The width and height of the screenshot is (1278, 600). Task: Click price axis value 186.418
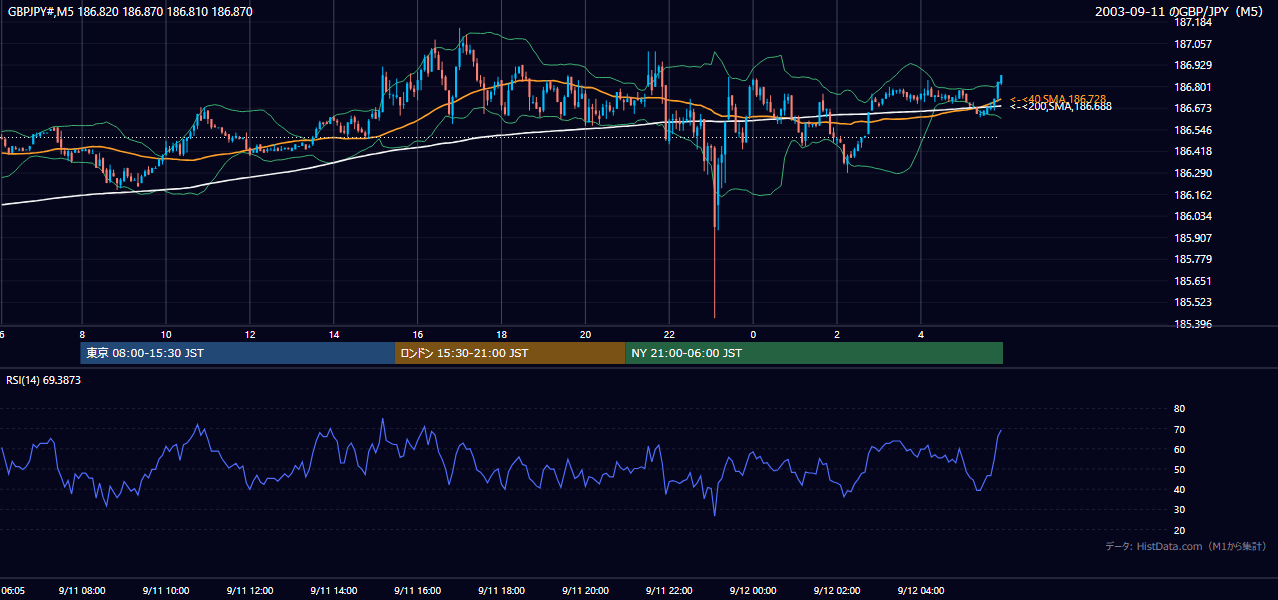(x=1193, y=151)
